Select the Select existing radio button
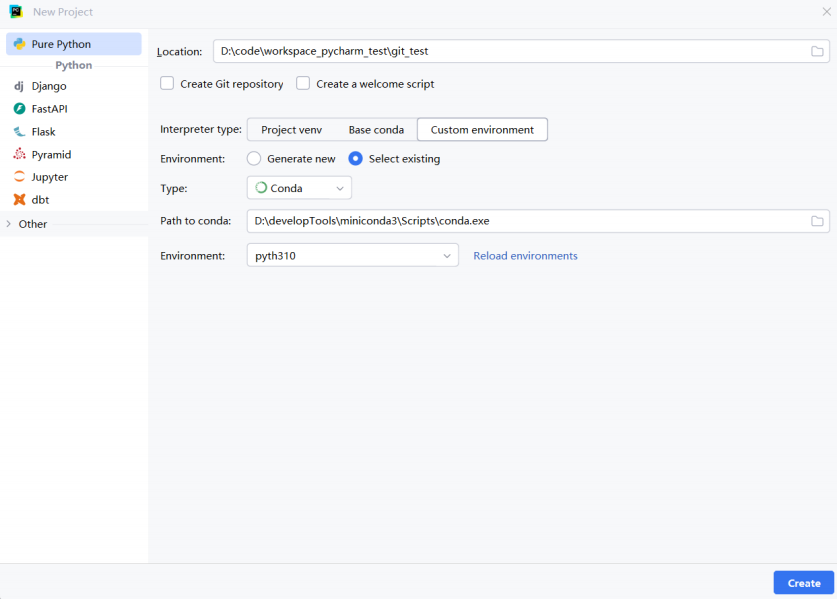Image resolution: width=837 pixels, height=614 pixels. pyautogui.click(x=356, y=159)
